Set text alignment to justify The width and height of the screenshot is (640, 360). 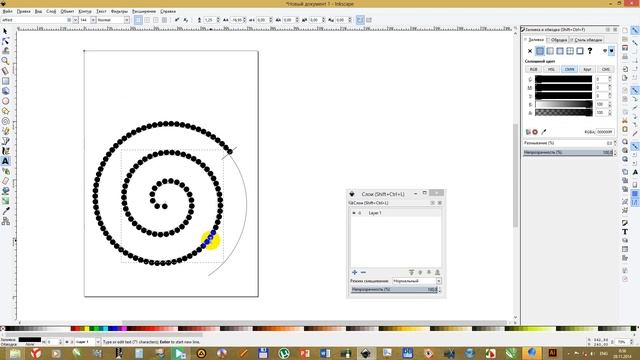pos(164,20)
